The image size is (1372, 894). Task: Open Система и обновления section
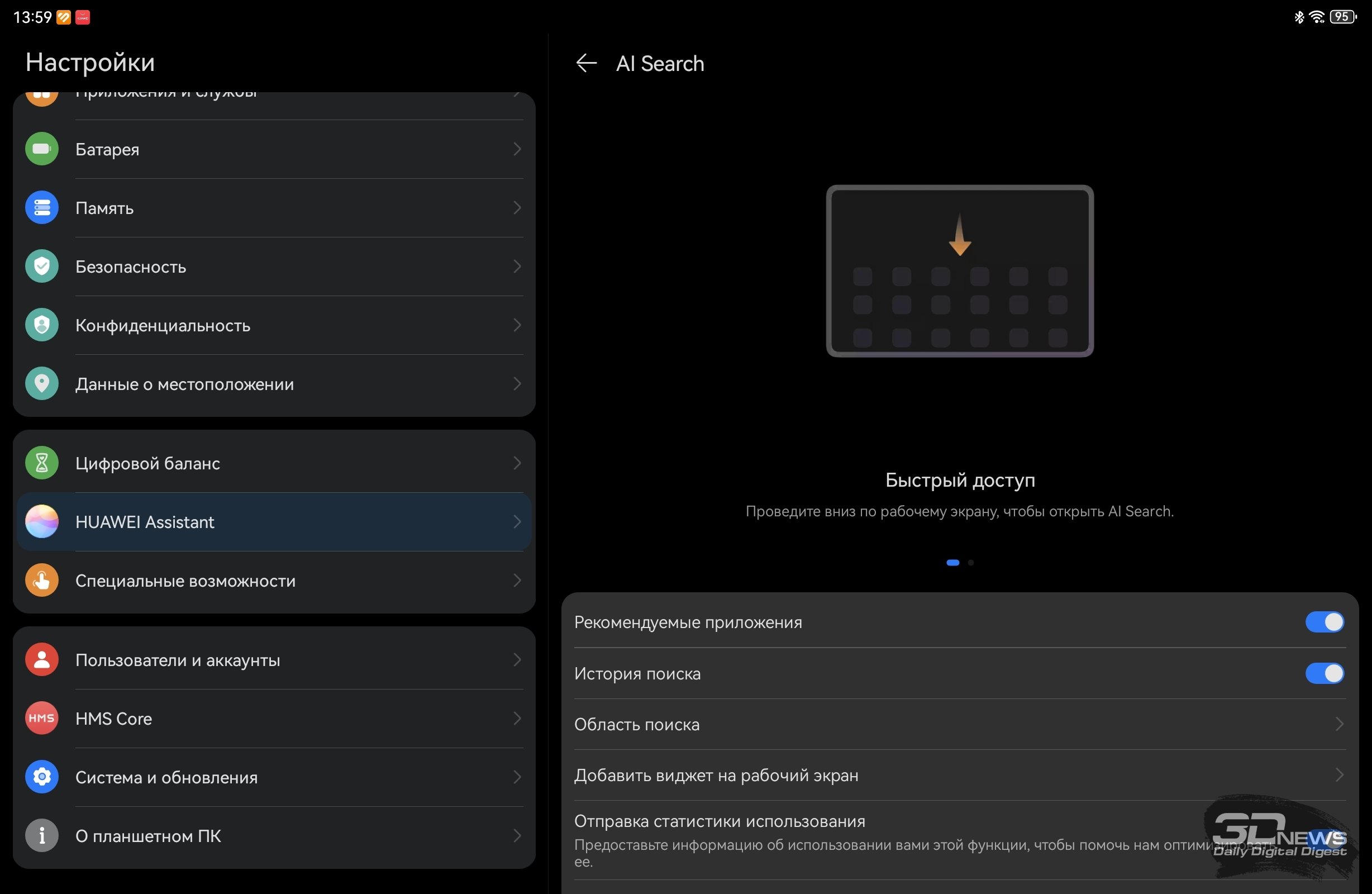[x=274, y=777]
